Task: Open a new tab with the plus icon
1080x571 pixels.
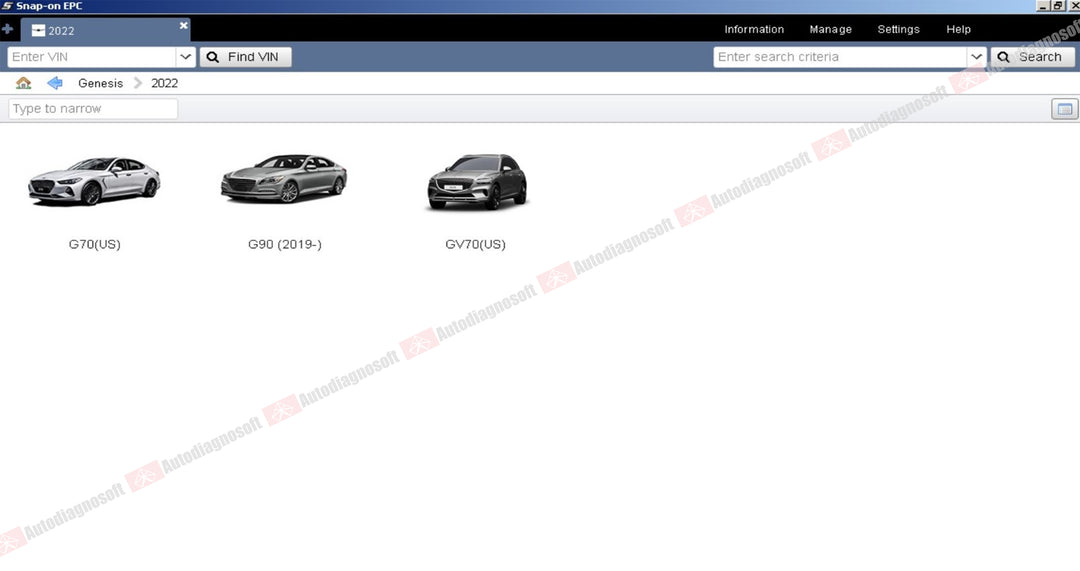Action: (8, 29)
